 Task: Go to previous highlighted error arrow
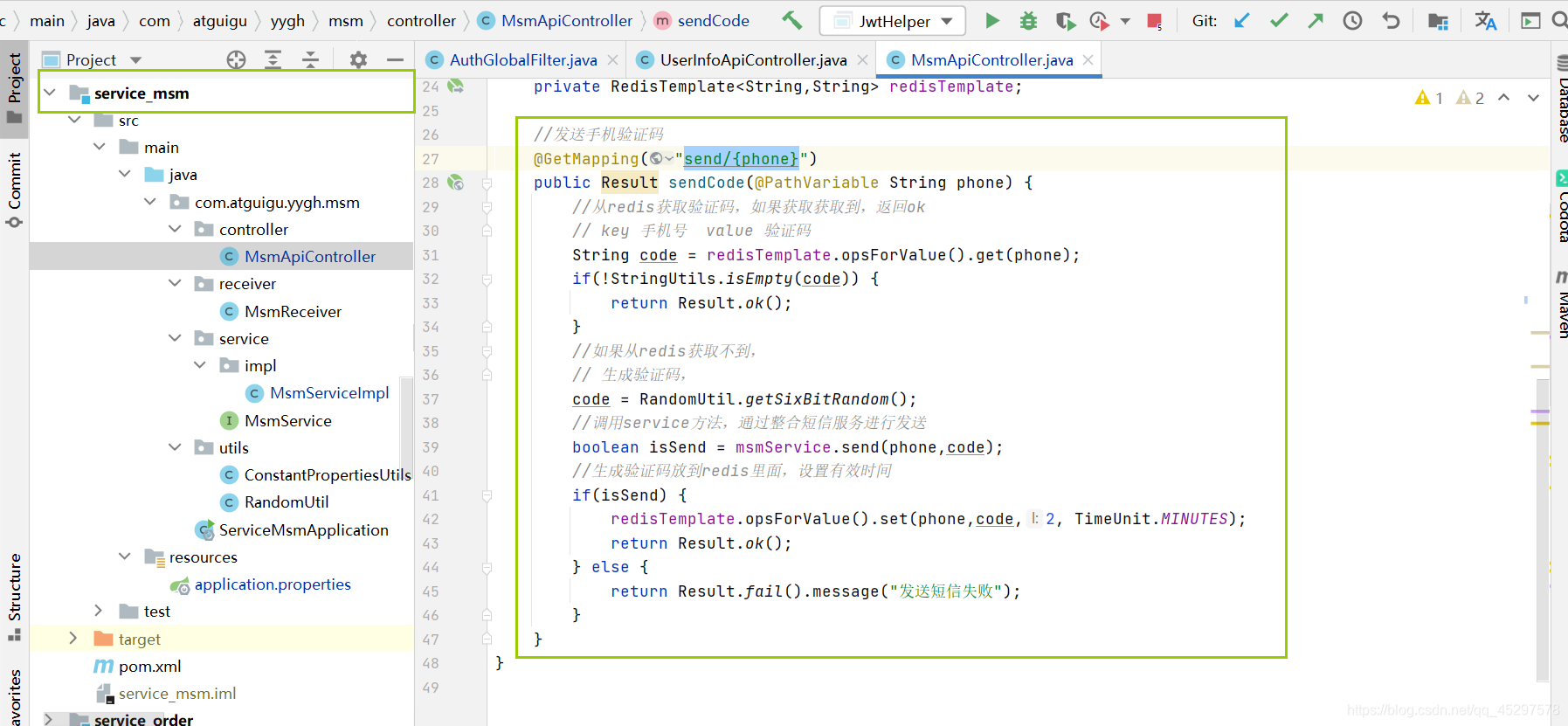click(1503, 98)
